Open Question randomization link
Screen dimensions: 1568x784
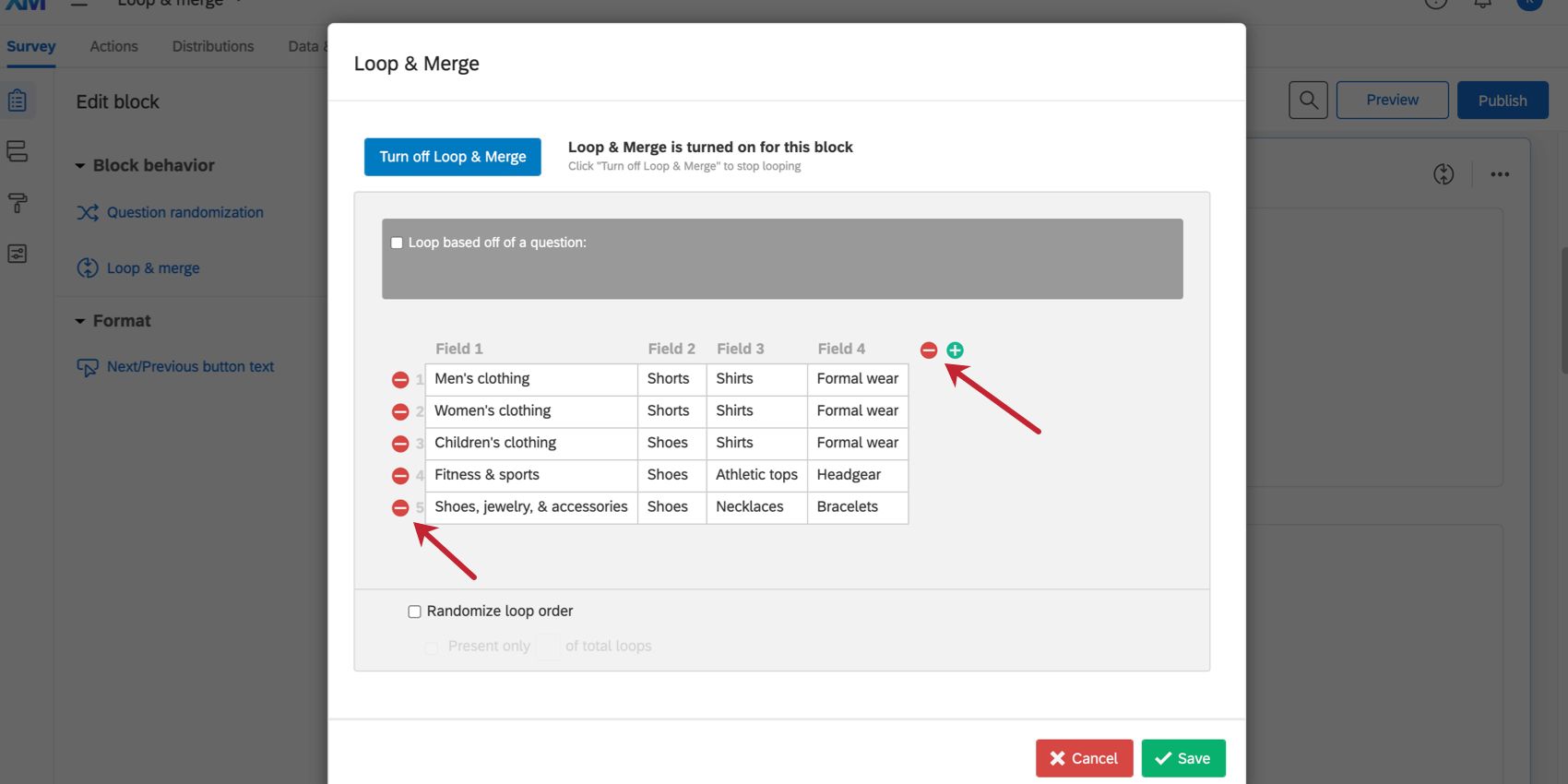[184, 212]
